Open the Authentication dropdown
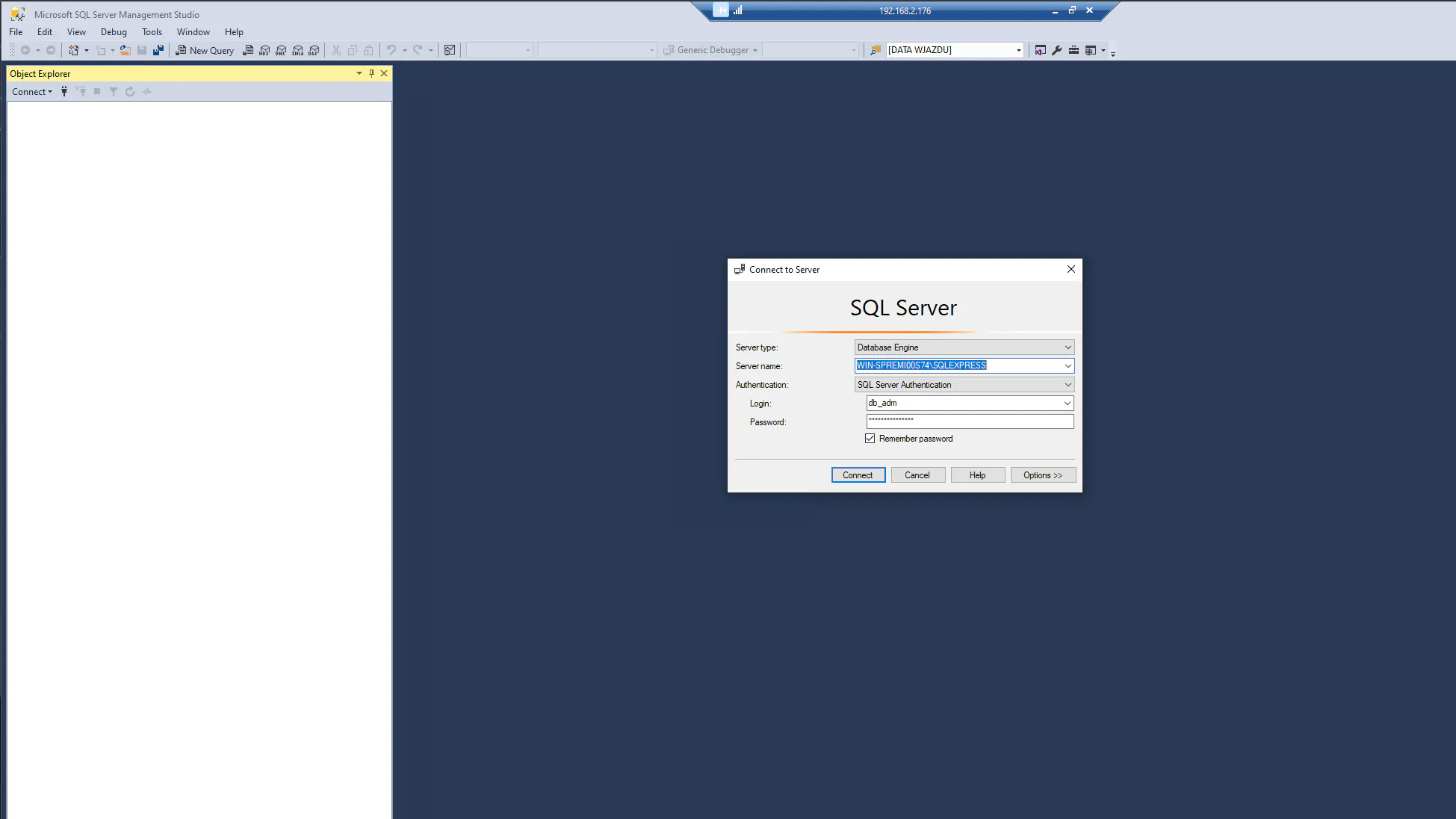 pyautogui.click(x=1068, y=385)
